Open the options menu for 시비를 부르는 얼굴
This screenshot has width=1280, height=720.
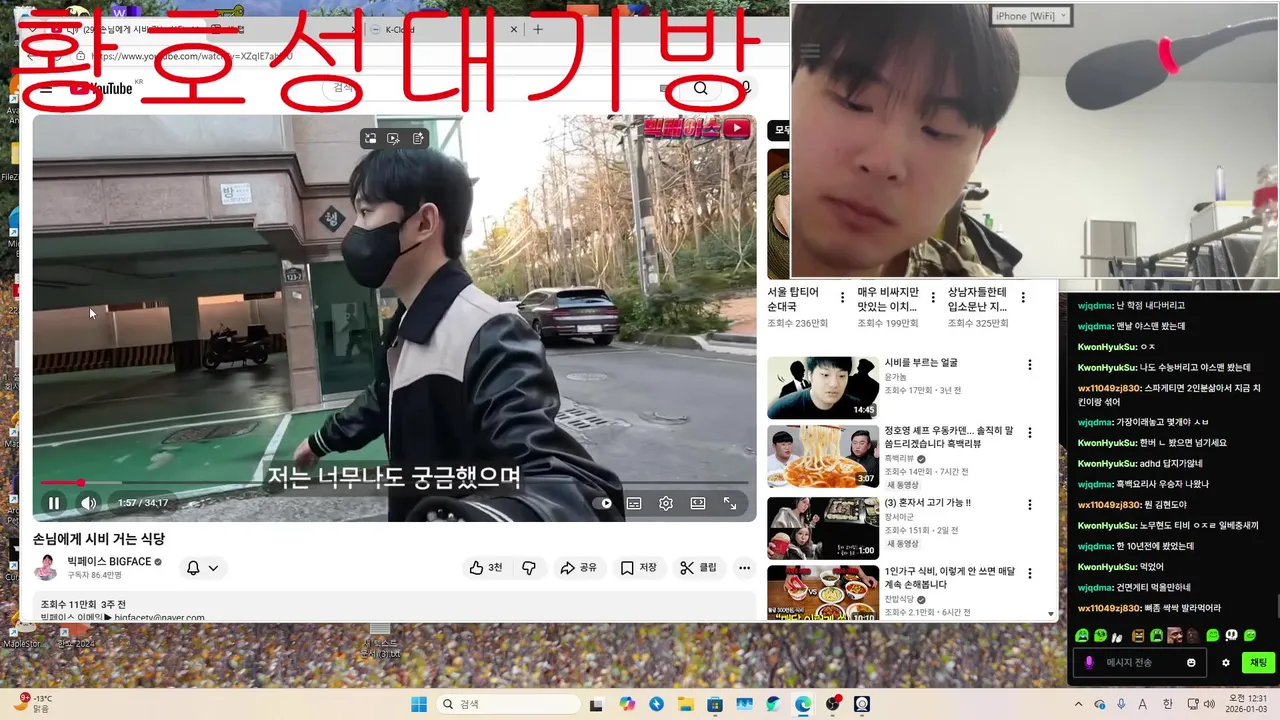click(1029, 365)
